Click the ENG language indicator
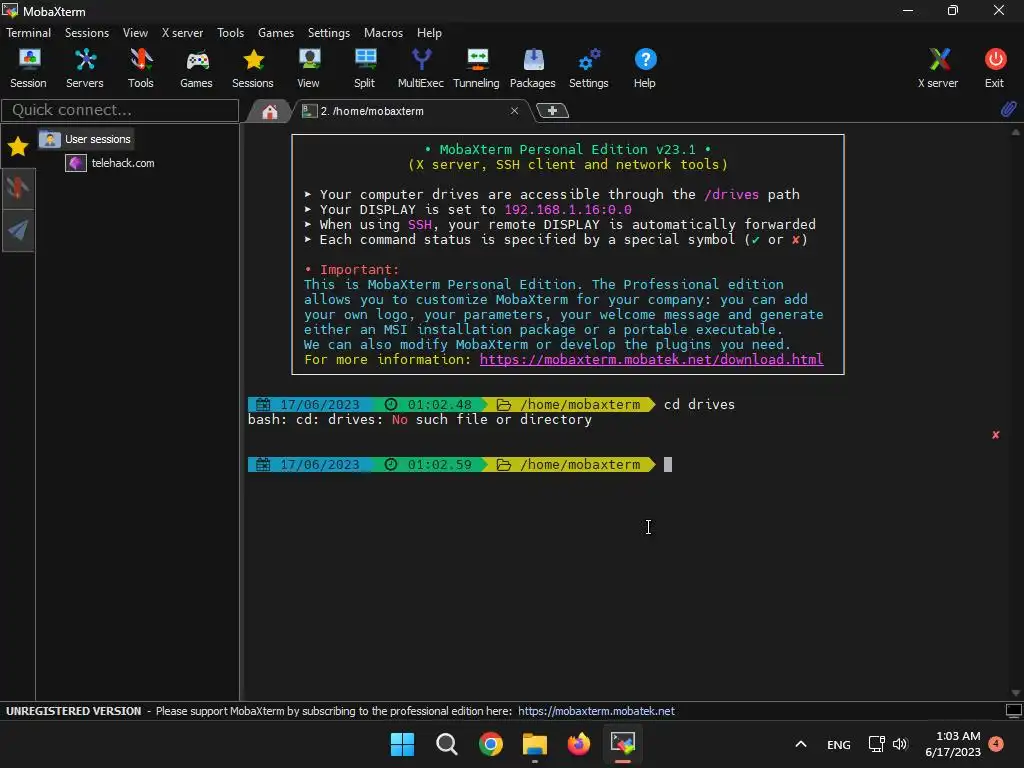This screenshot has height=768, width=1024. pos(839,744)
